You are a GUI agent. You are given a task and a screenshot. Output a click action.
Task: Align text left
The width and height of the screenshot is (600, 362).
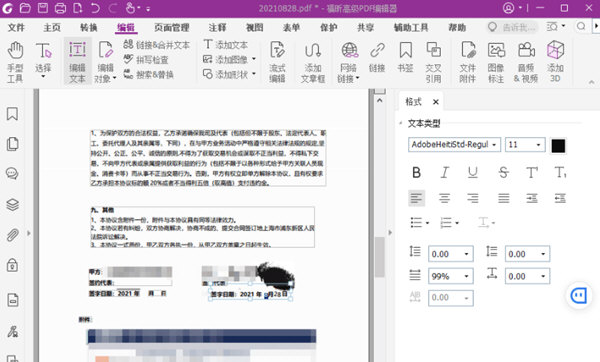click(x=416, y=198)
